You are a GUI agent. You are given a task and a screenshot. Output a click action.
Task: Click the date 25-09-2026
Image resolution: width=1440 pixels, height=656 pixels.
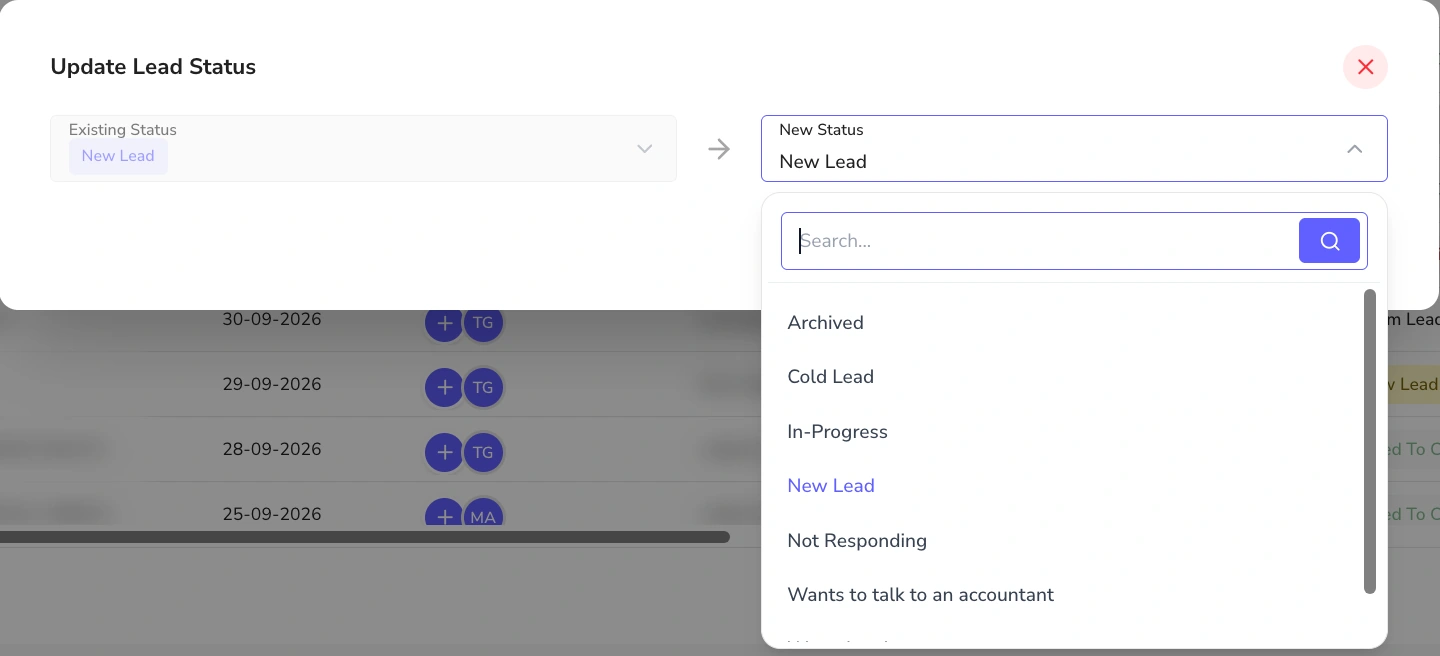pos(272,515)
